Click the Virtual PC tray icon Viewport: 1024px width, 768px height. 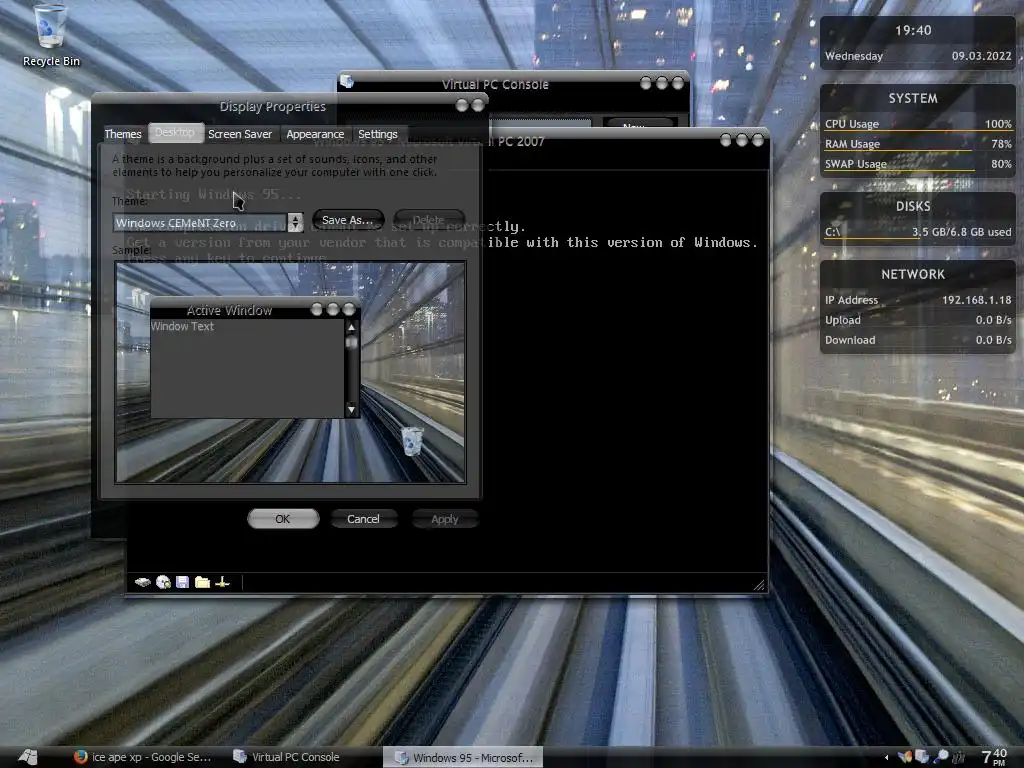[x=922, y=757]
